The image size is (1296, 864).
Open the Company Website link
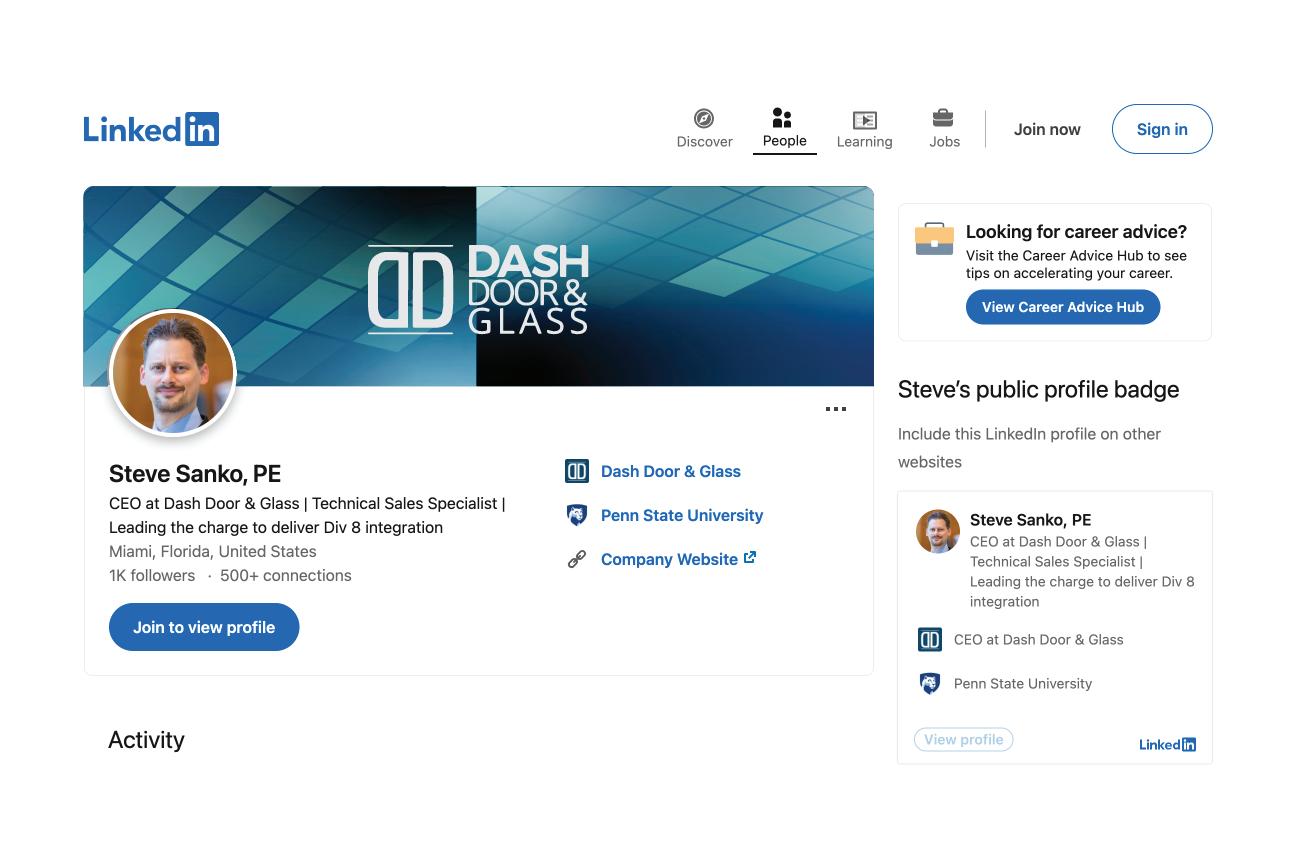click(669, 559)
